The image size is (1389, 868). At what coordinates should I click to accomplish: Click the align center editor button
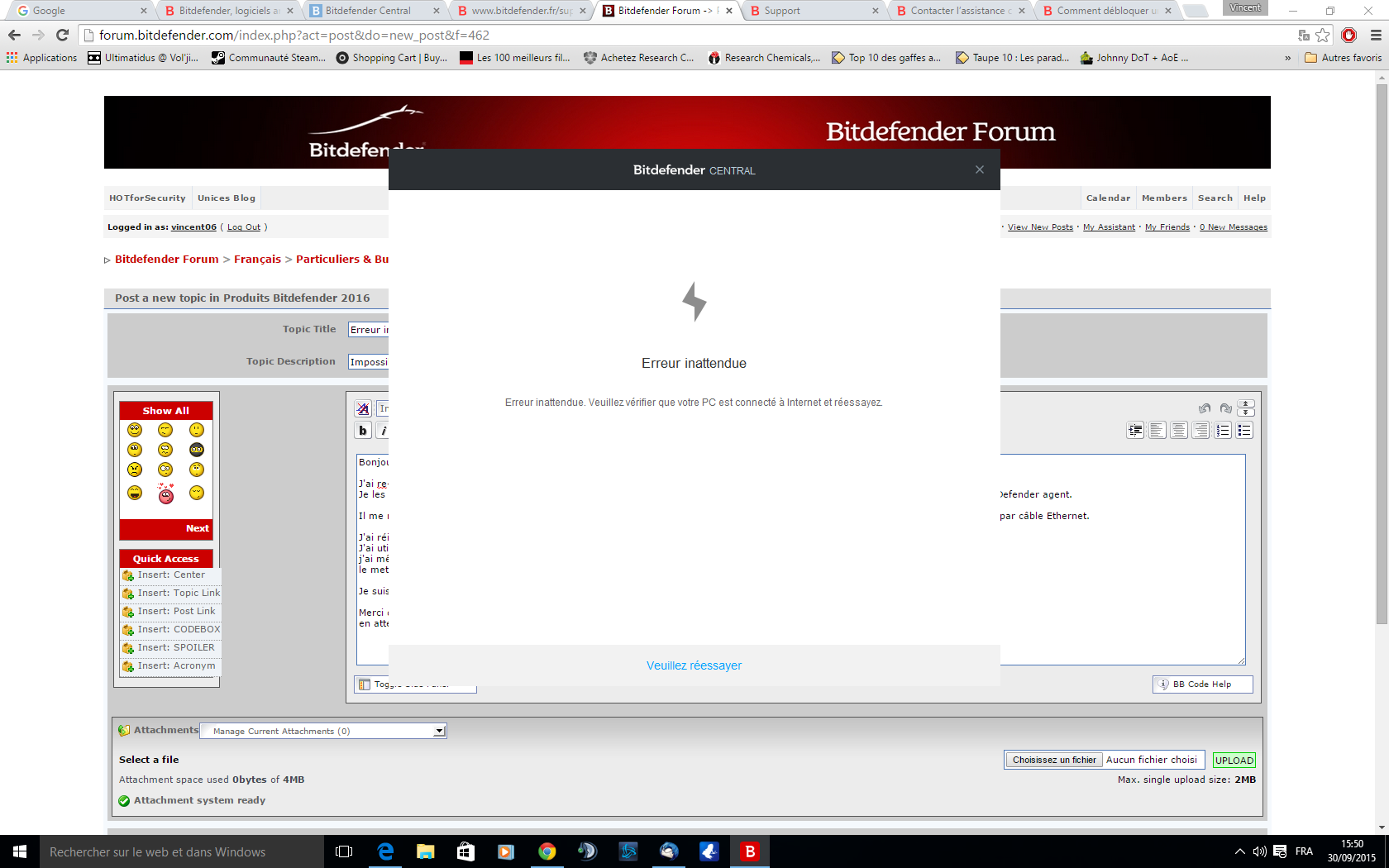[x=1179, y=431]
